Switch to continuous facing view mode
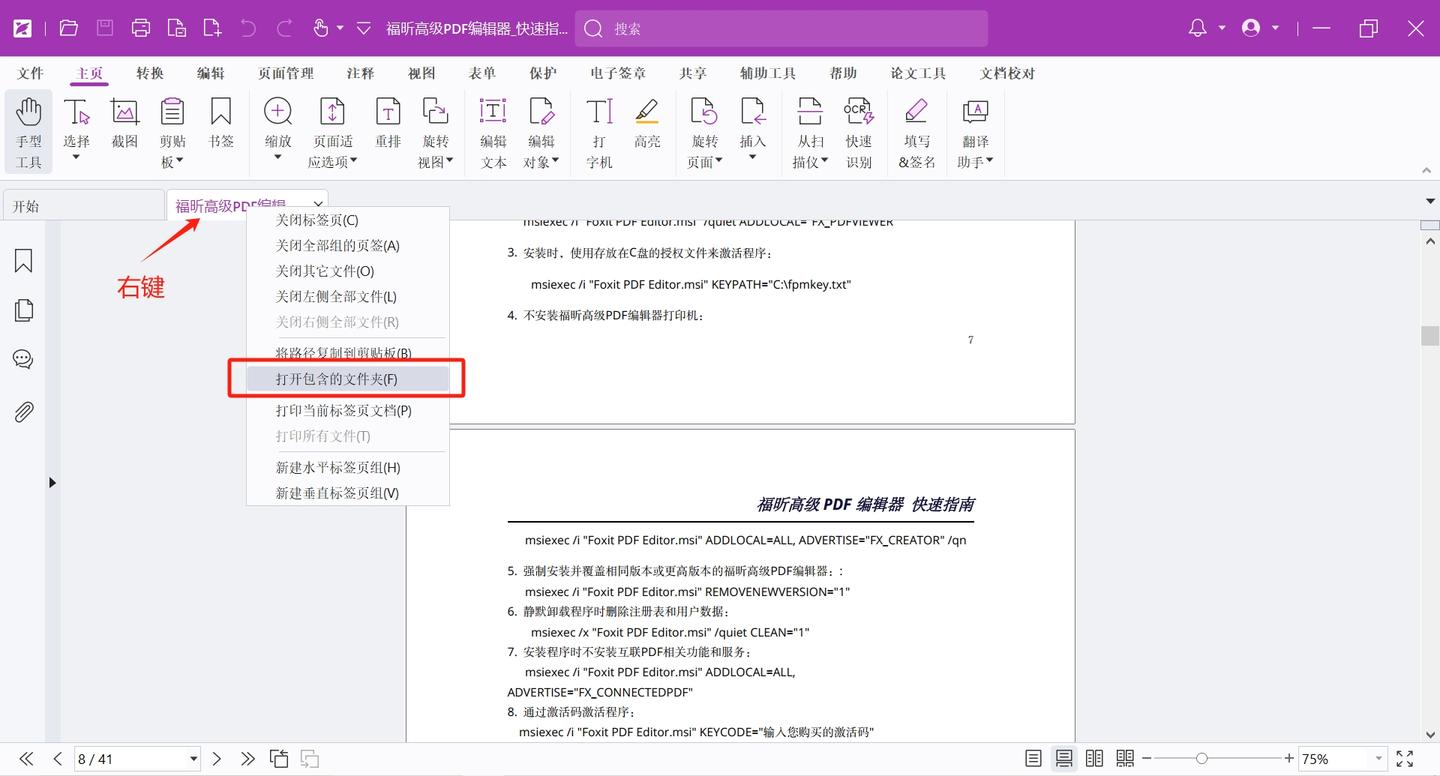Image resolution: width=1440 pixels, height=776 pixels. click(x=1125, y=759)
